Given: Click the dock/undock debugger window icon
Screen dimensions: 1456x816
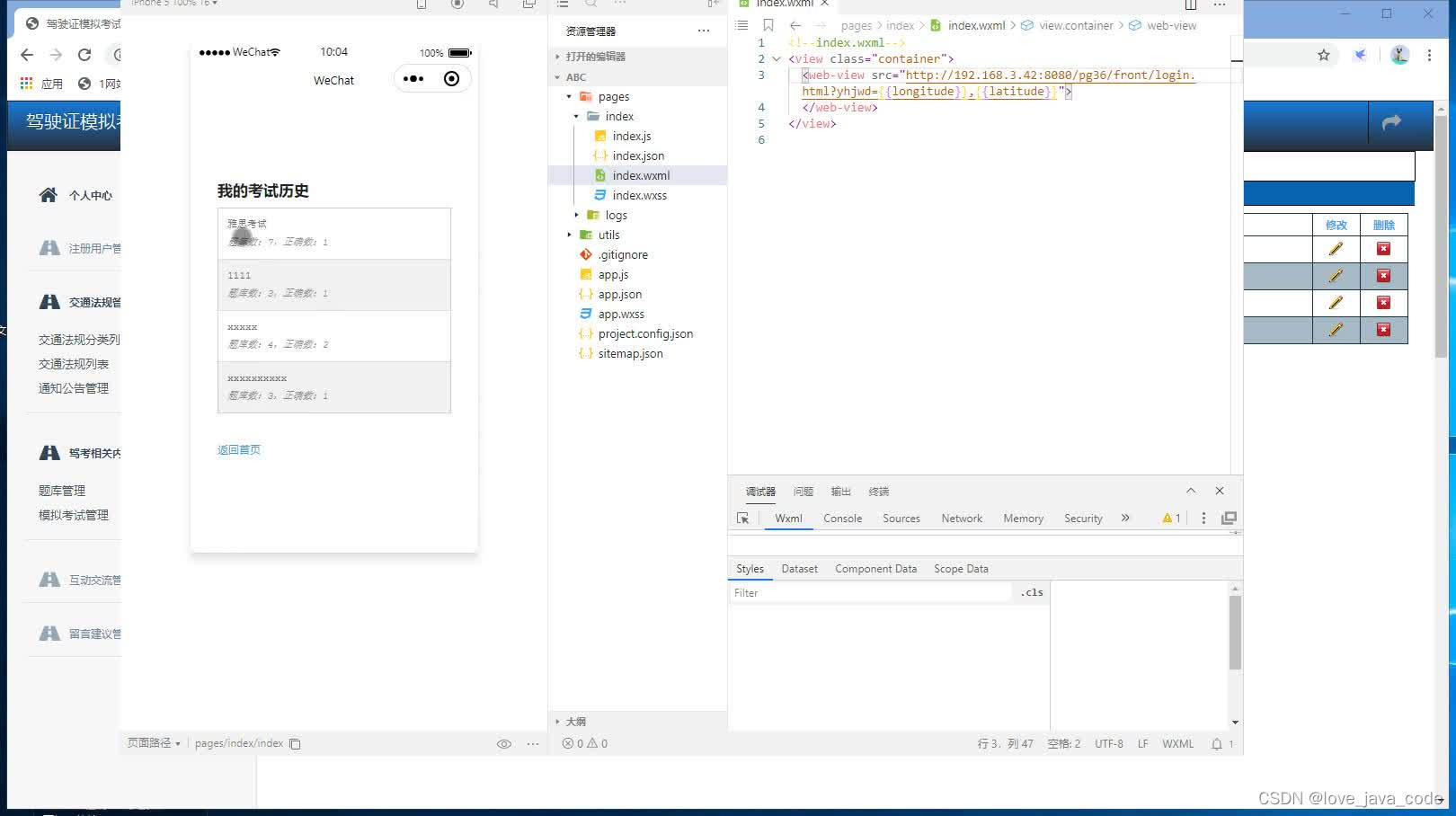Looking at the screenshot, I should pyautogui.click(x=1229, y=519).
